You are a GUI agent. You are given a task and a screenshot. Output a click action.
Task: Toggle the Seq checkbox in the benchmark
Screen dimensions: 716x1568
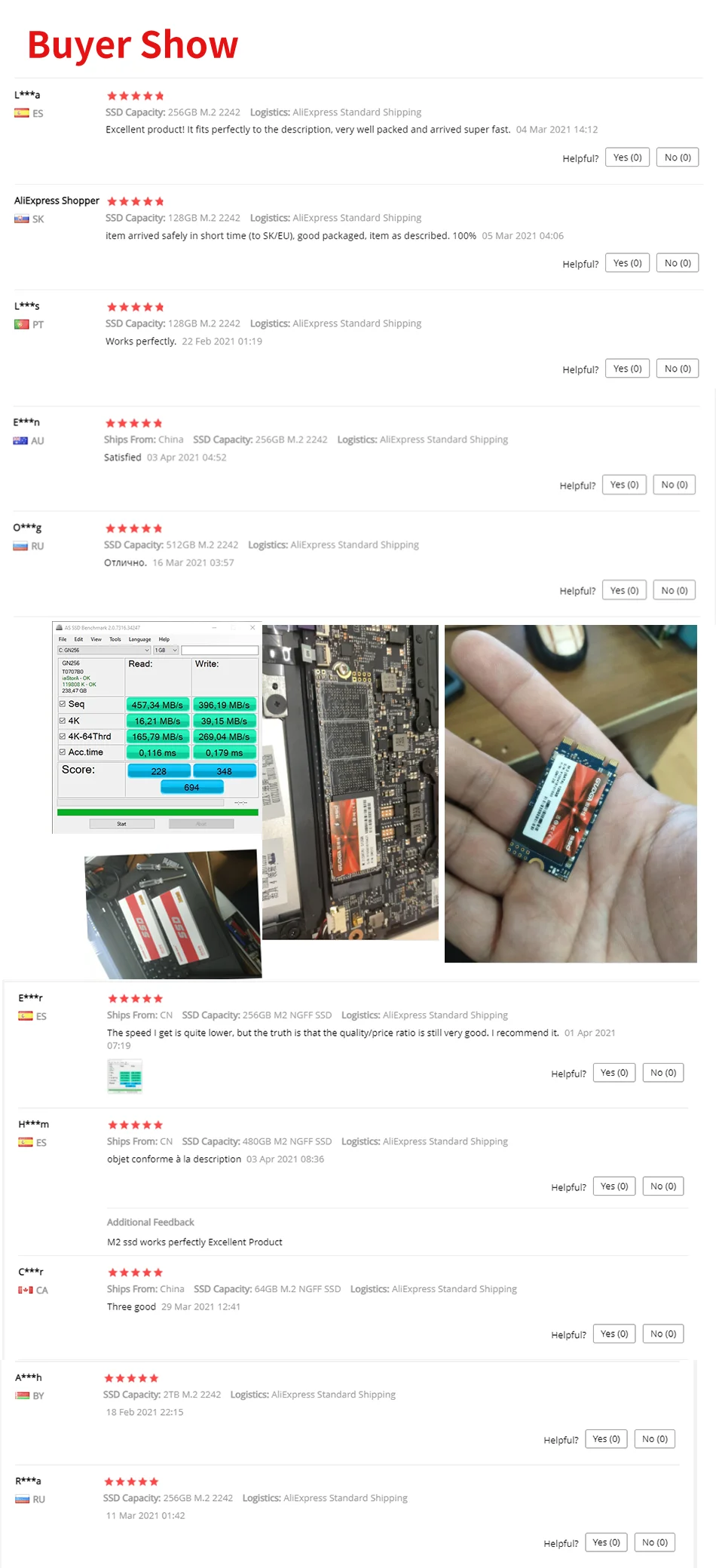pyautogui.click(x=63, y=704)
